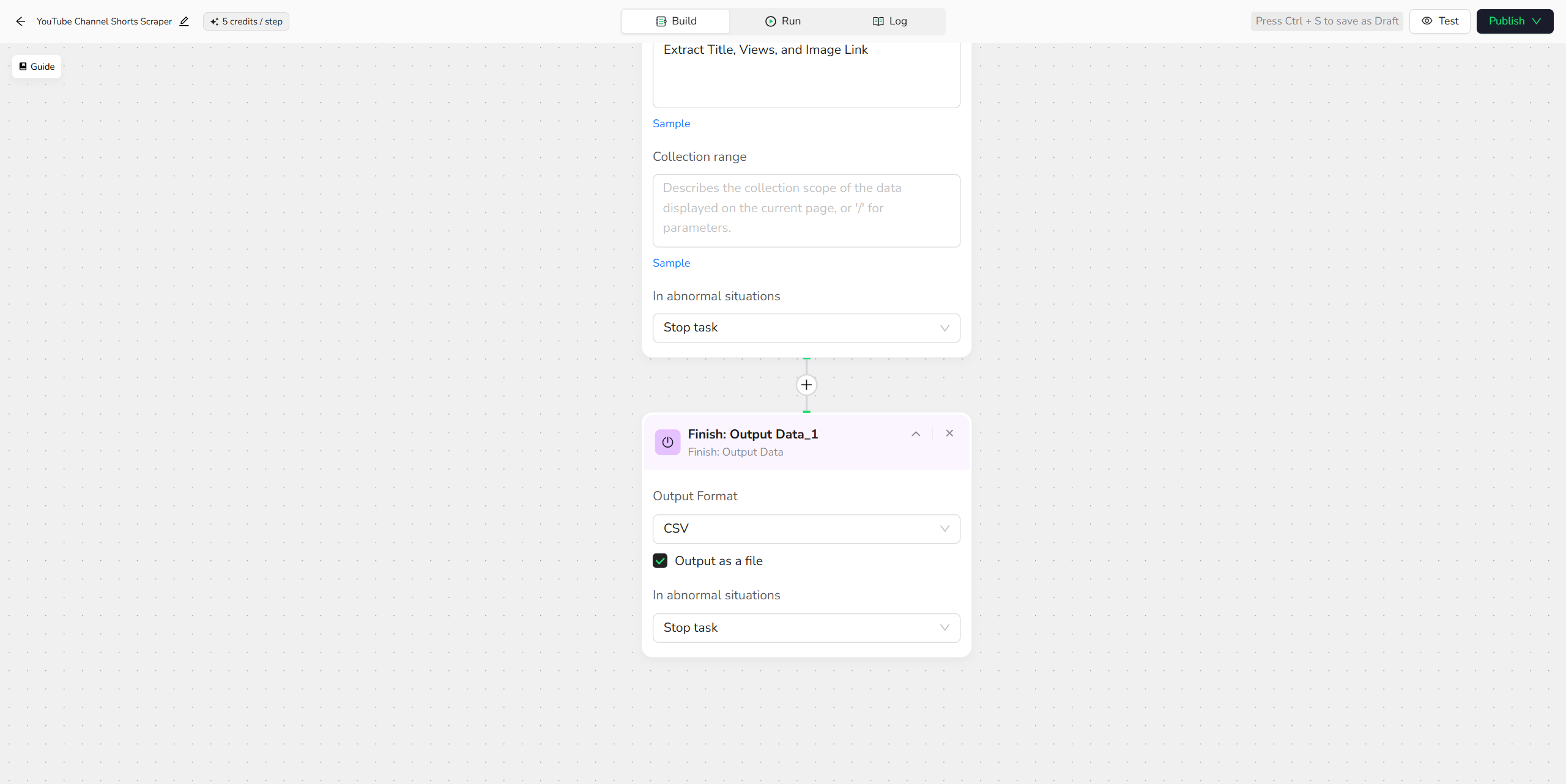Click the Finish Output Data power icon
This screenshot has height=784, width=1566.
coord(667,442)
